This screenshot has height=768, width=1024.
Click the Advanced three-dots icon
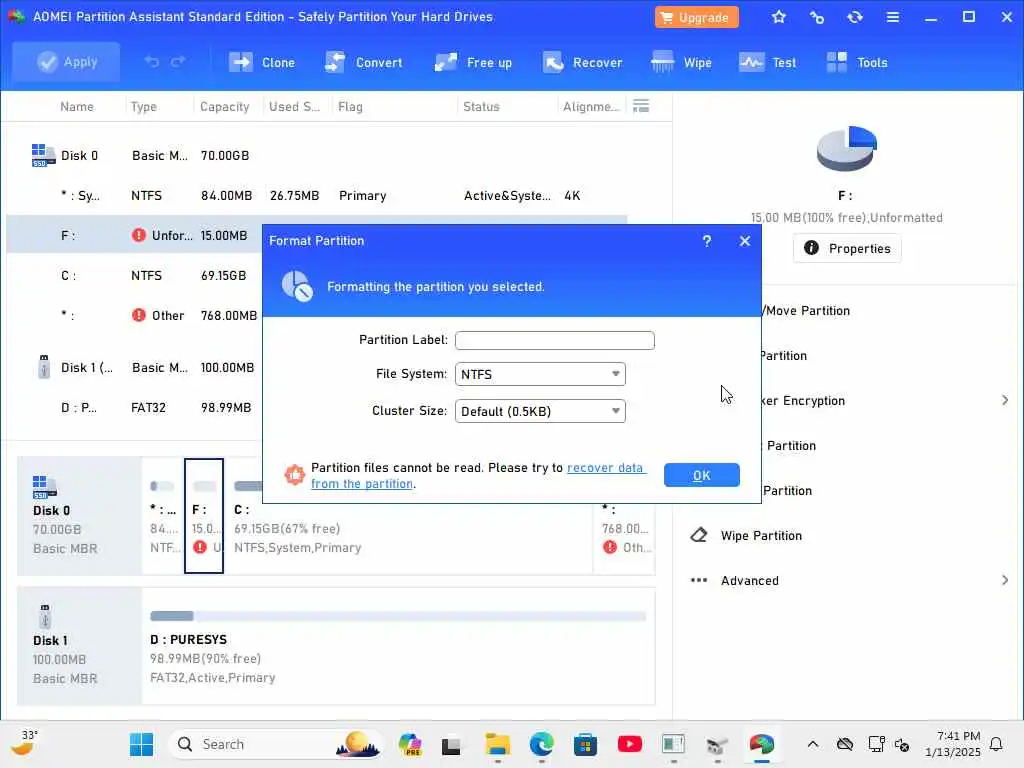[699, 580]
